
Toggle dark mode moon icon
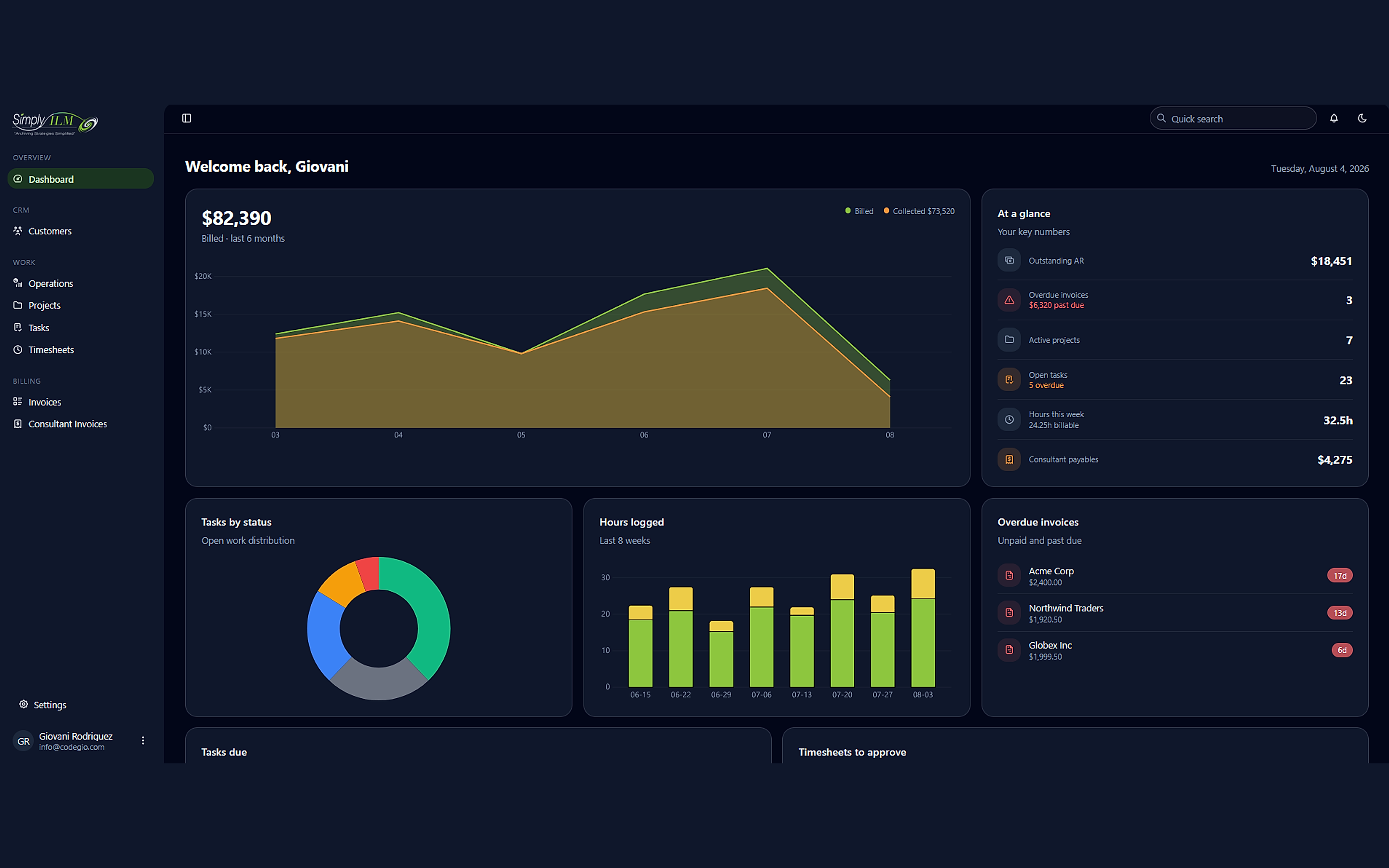(x=1362, y=118)
